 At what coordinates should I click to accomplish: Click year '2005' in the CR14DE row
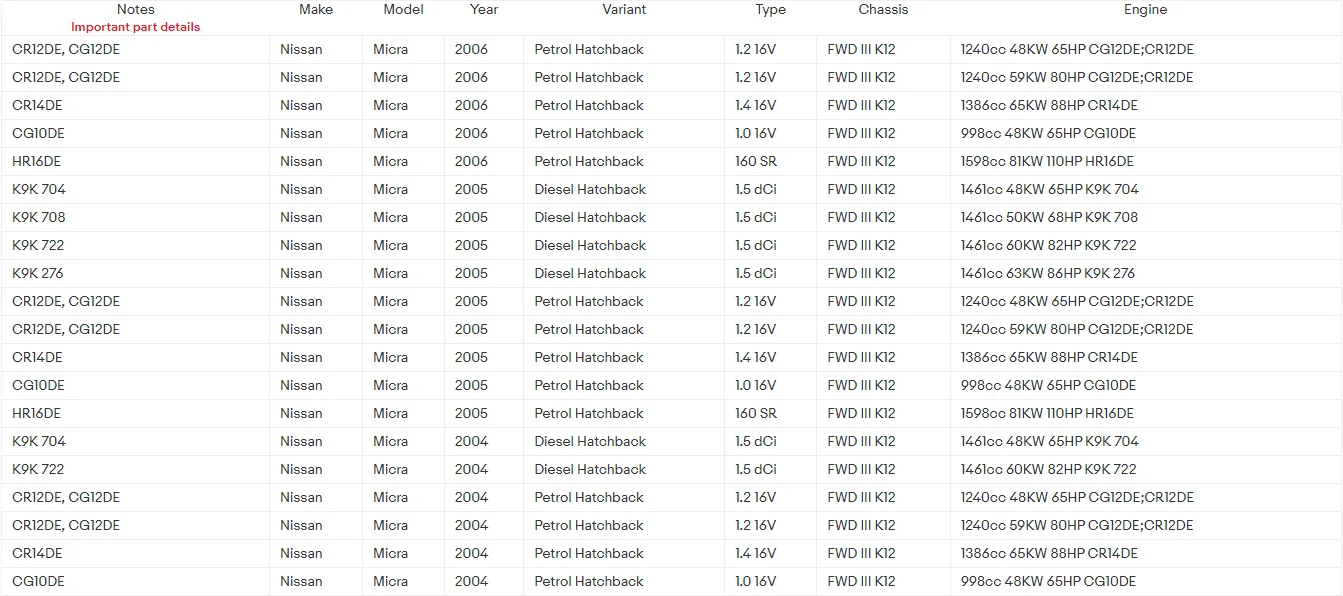tap(471, 357)
